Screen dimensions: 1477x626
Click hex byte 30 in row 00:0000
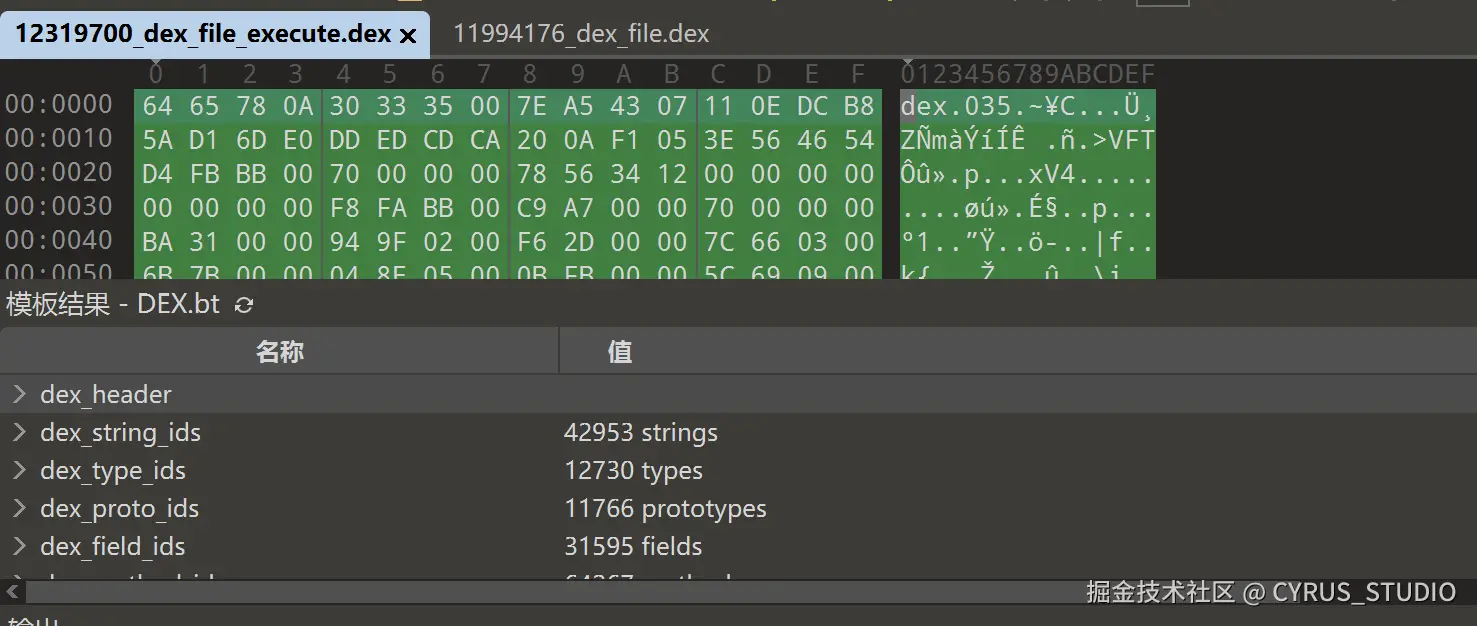(344, 106)
